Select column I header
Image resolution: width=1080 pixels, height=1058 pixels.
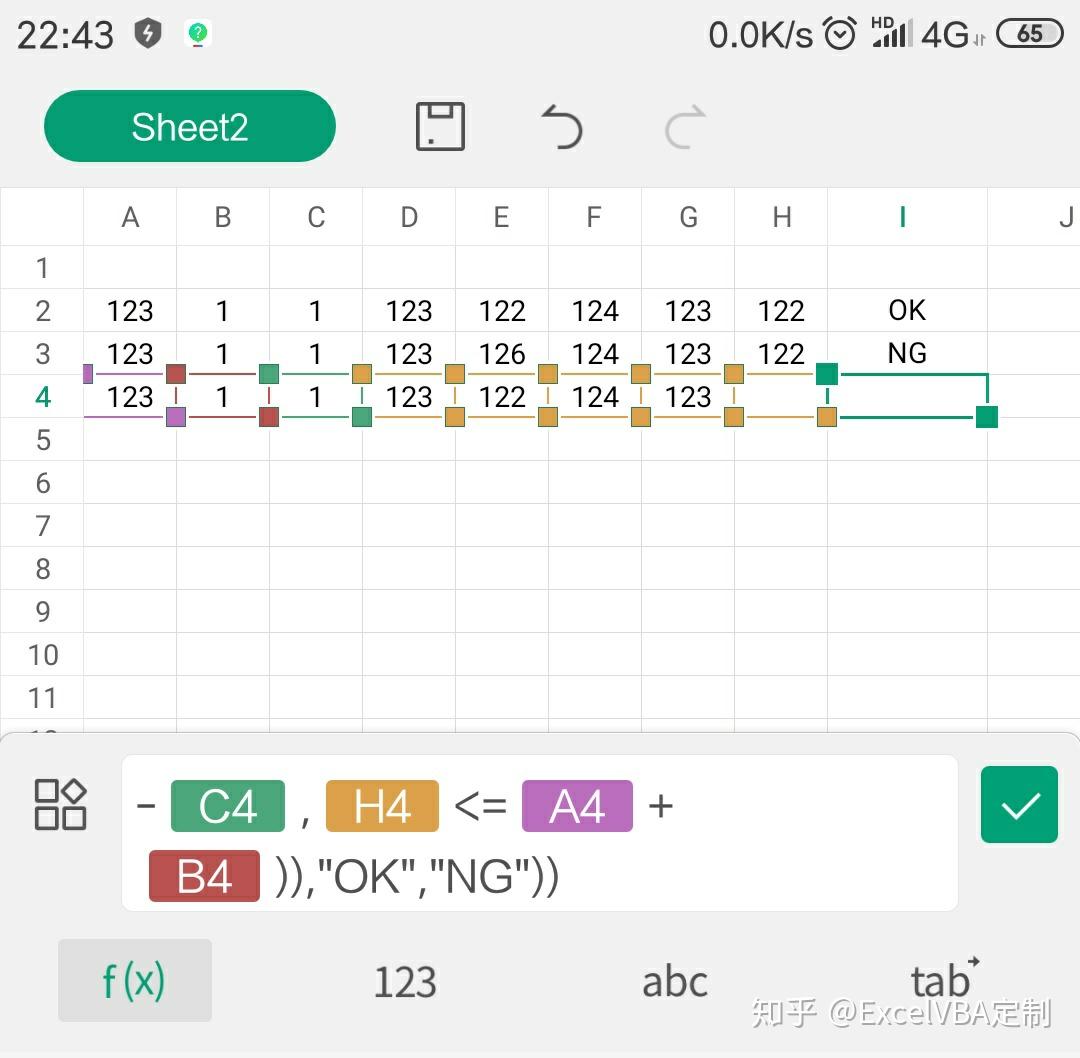(903, 217)
